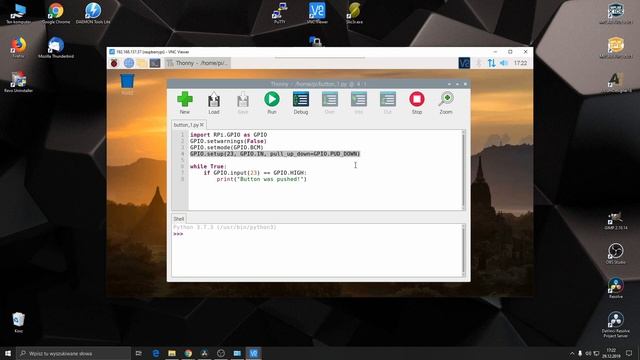
Task: Launch the Raspberry Pi web browser icon
Action: point(129,63)
